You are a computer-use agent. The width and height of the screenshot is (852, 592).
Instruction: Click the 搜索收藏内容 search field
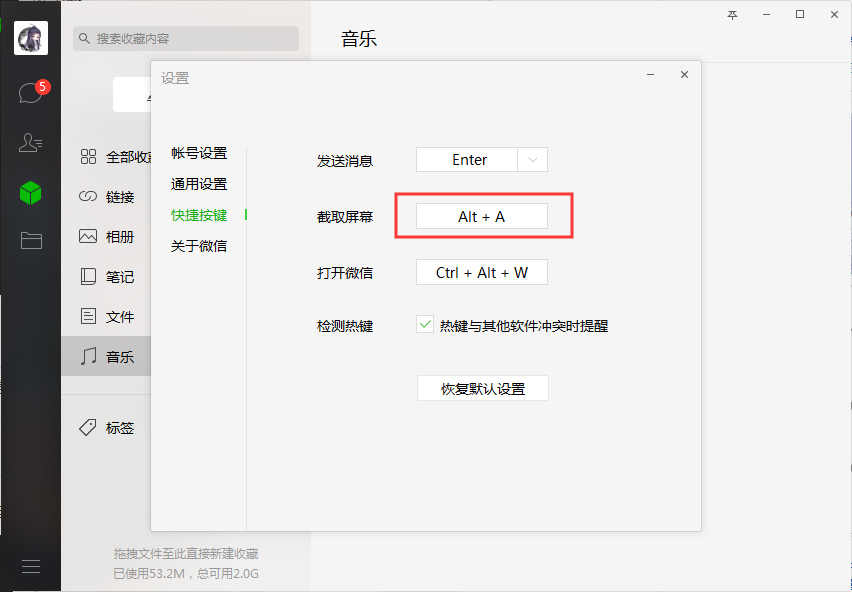tap(185, 37)
